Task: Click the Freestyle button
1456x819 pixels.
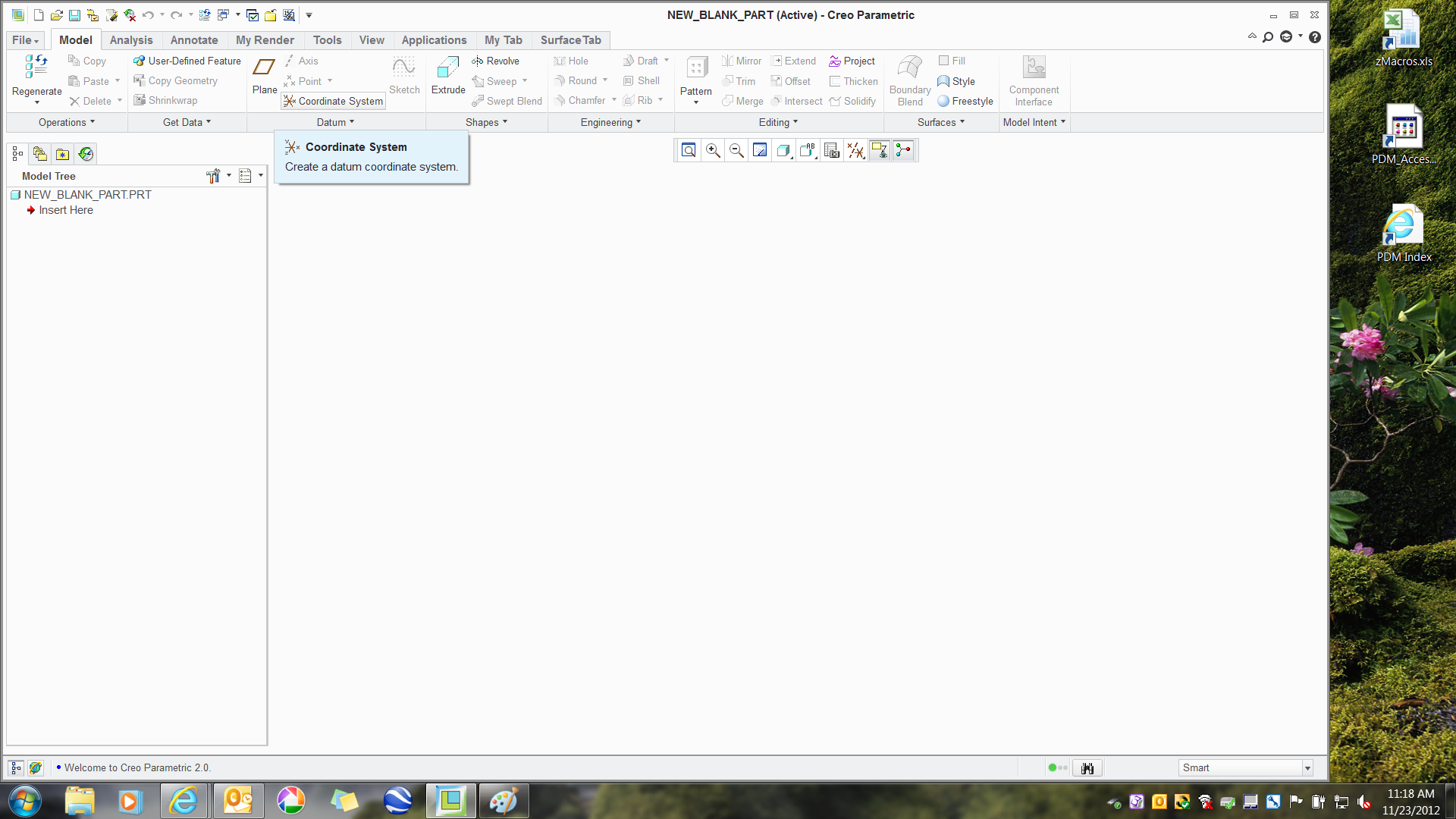Action: point(965,101)
